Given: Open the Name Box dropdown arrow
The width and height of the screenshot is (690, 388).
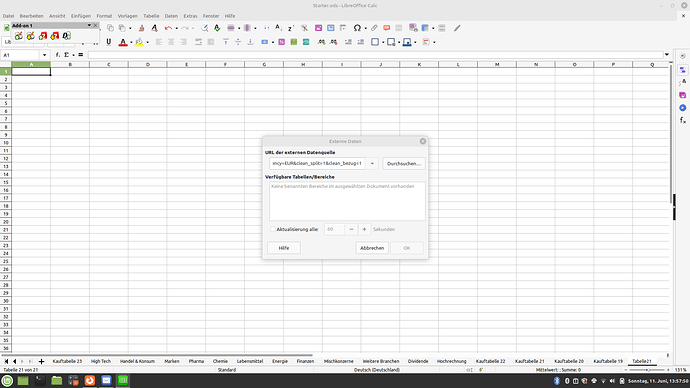Looking at the screenshot, I should [x=44, y=55].
